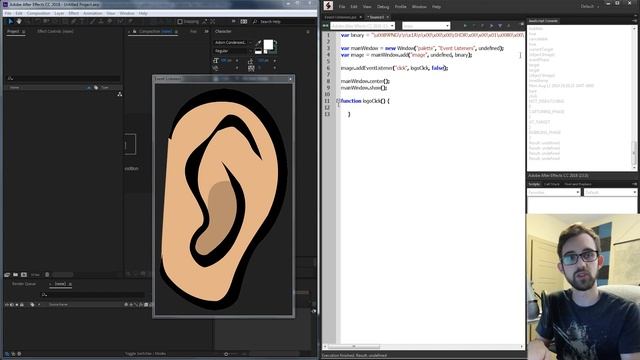Viewport: 640px width, 360px height.
Task: Open After Effects Layer menu
Action: tap(59, 13)
